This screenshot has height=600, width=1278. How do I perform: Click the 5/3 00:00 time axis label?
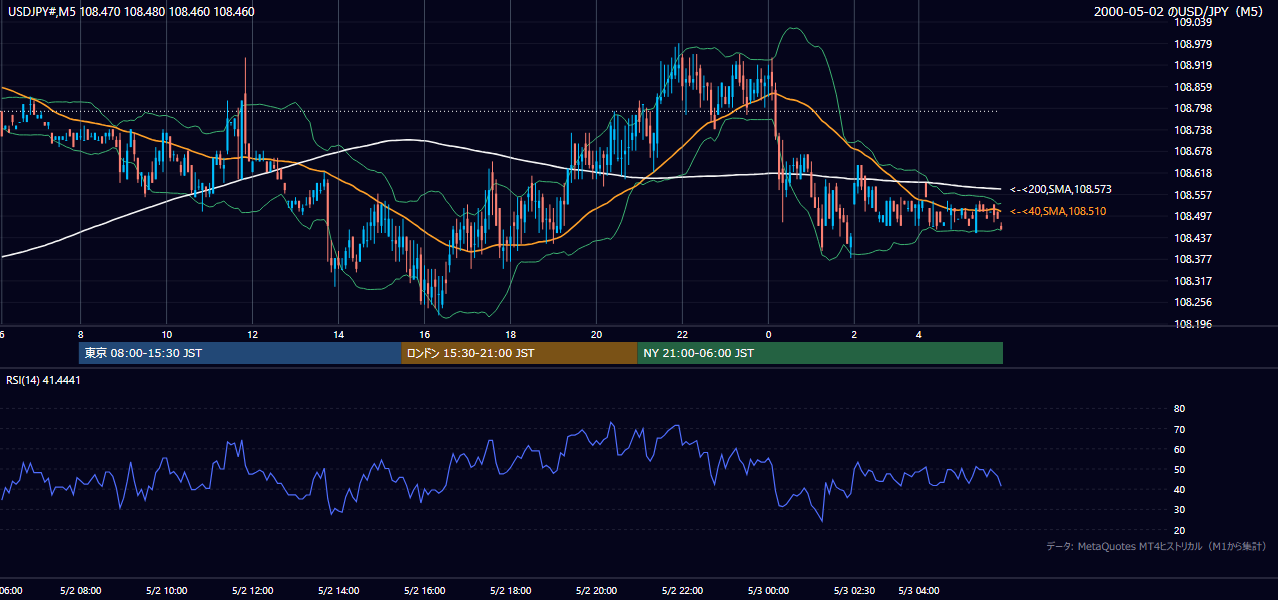point(769,591)
